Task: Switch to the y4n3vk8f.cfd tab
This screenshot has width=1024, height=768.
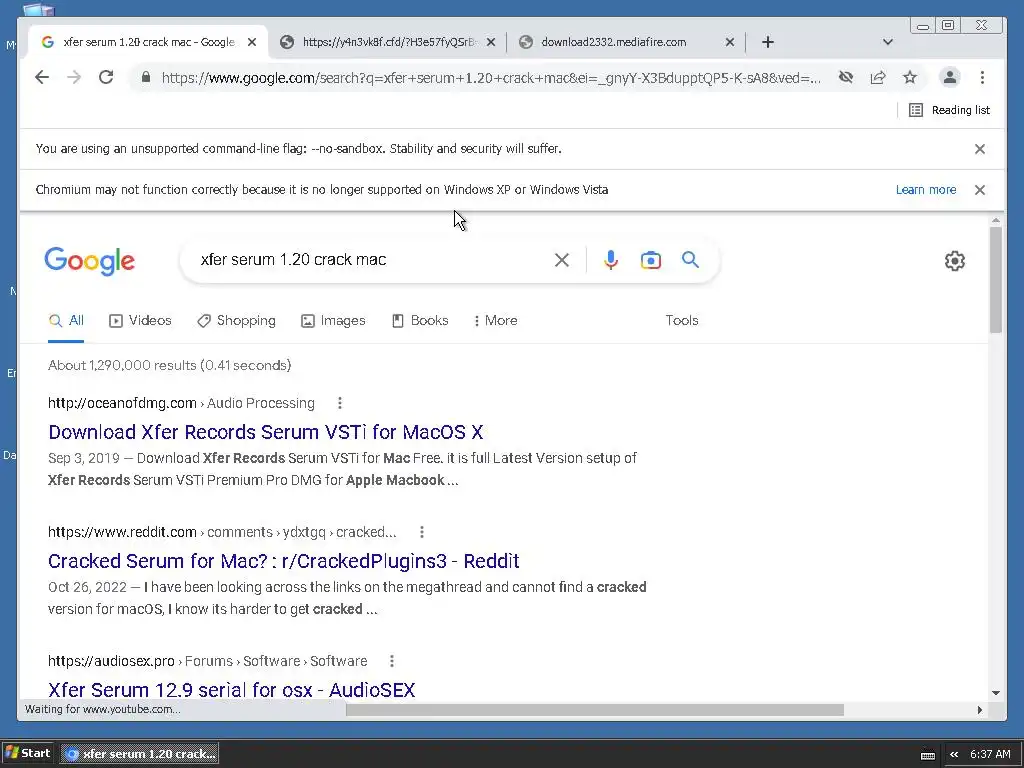Action: (388, 42)
